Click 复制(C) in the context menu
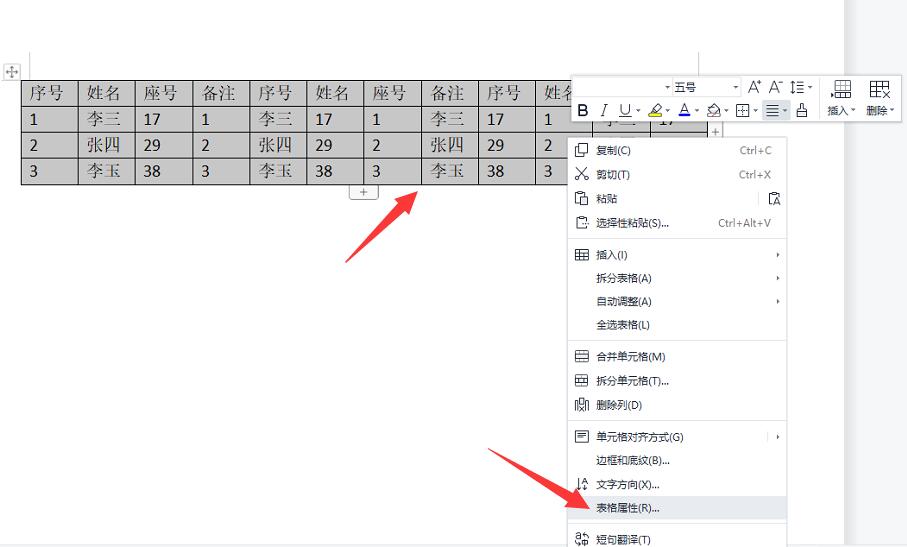The width and height of the screenshot is (907, 547). [613, 151]
